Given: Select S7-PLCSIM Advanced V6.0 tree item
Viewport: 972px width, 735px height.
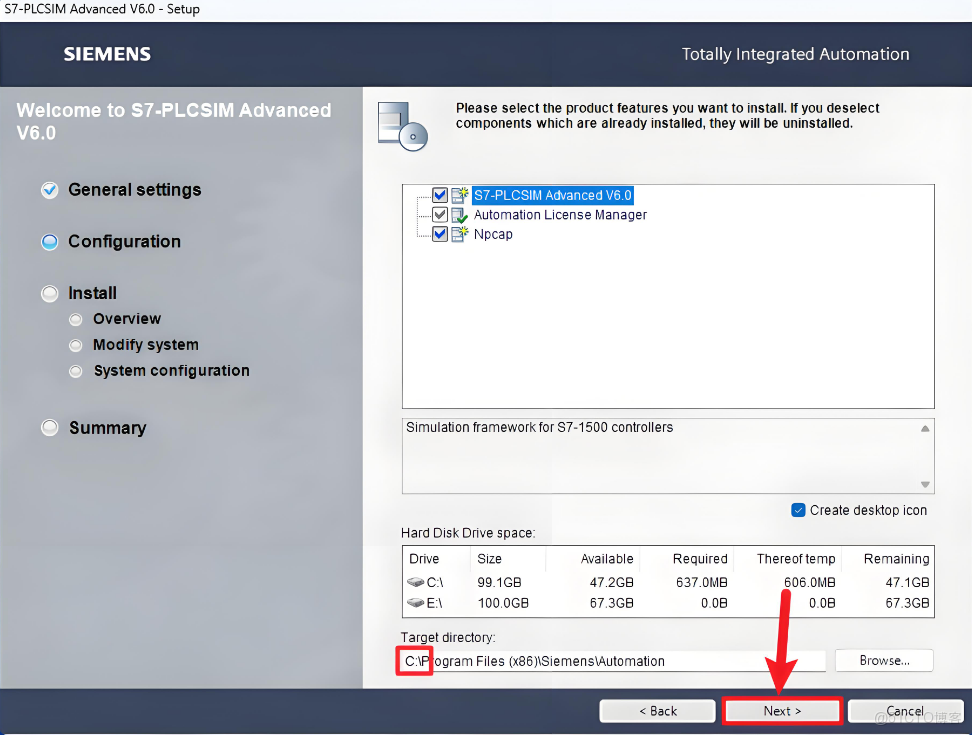Looking at the screenshot, I should [x=552, y=195].
